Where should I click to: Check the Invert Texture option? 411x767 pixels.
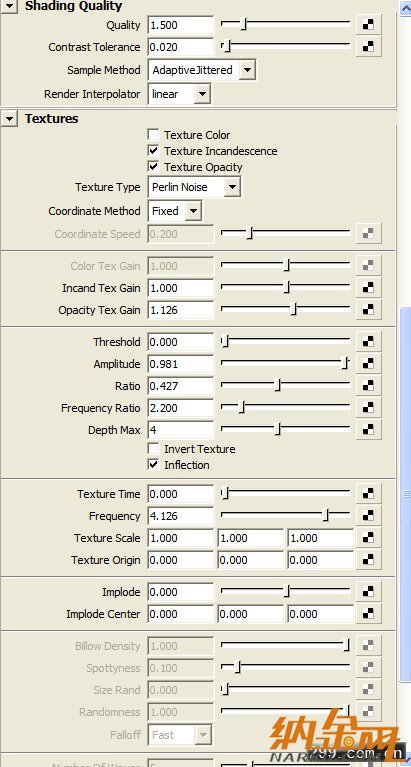pyautogui.click(x=154, y=449)
